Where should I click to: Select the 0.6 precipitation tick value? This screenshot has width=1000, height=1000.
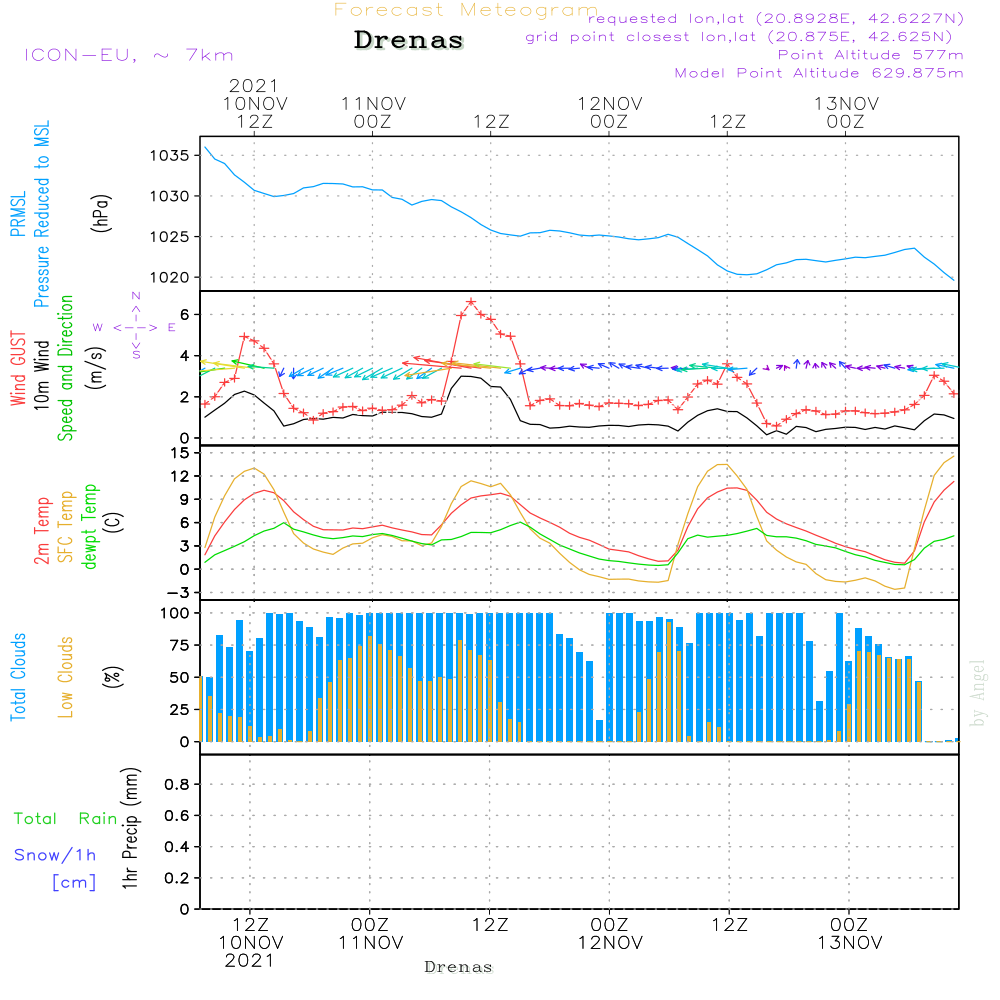coord(177,816)
